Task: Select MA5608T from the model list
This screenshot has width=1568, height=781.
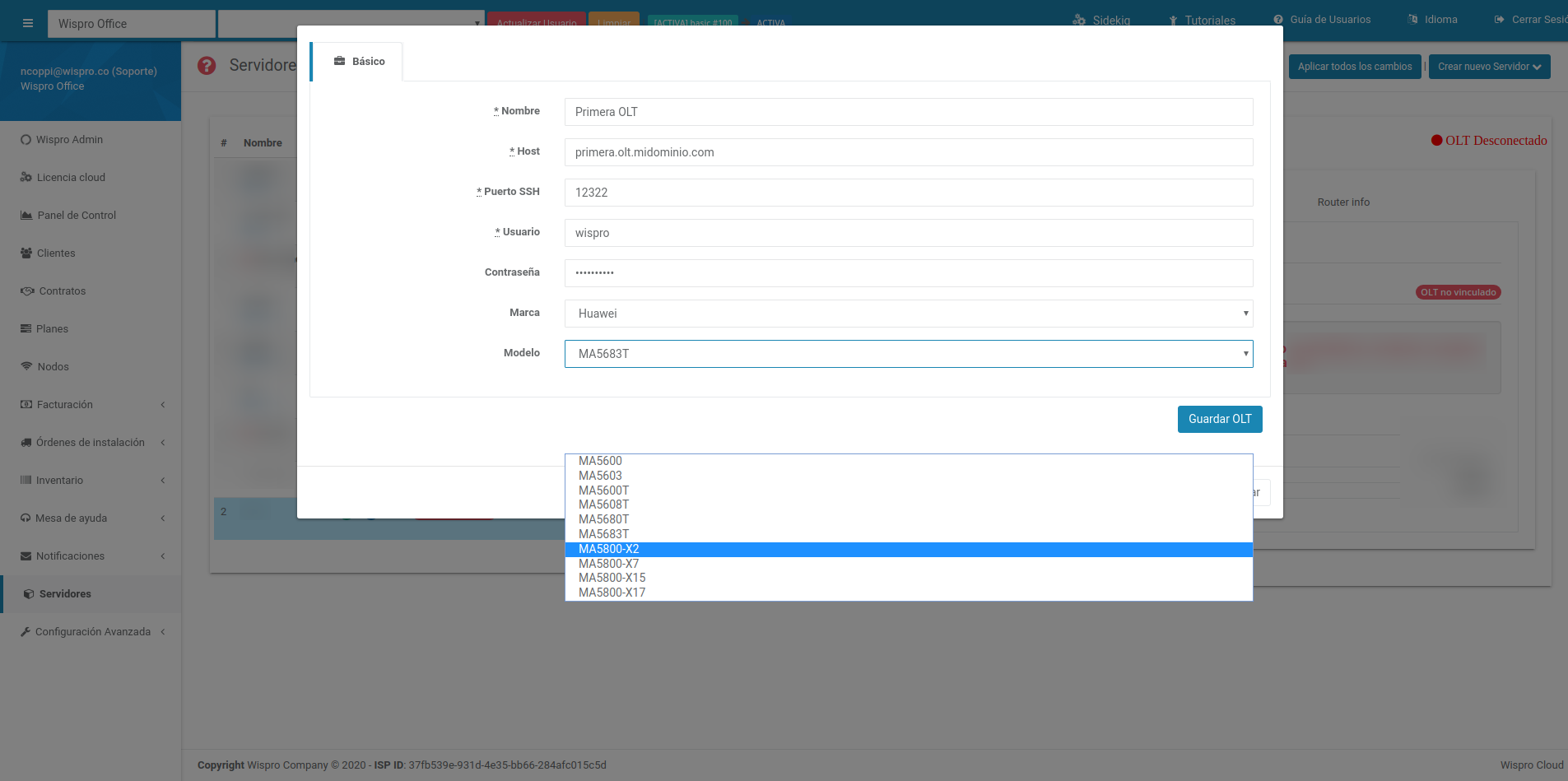Action: (x=909, y=505)
